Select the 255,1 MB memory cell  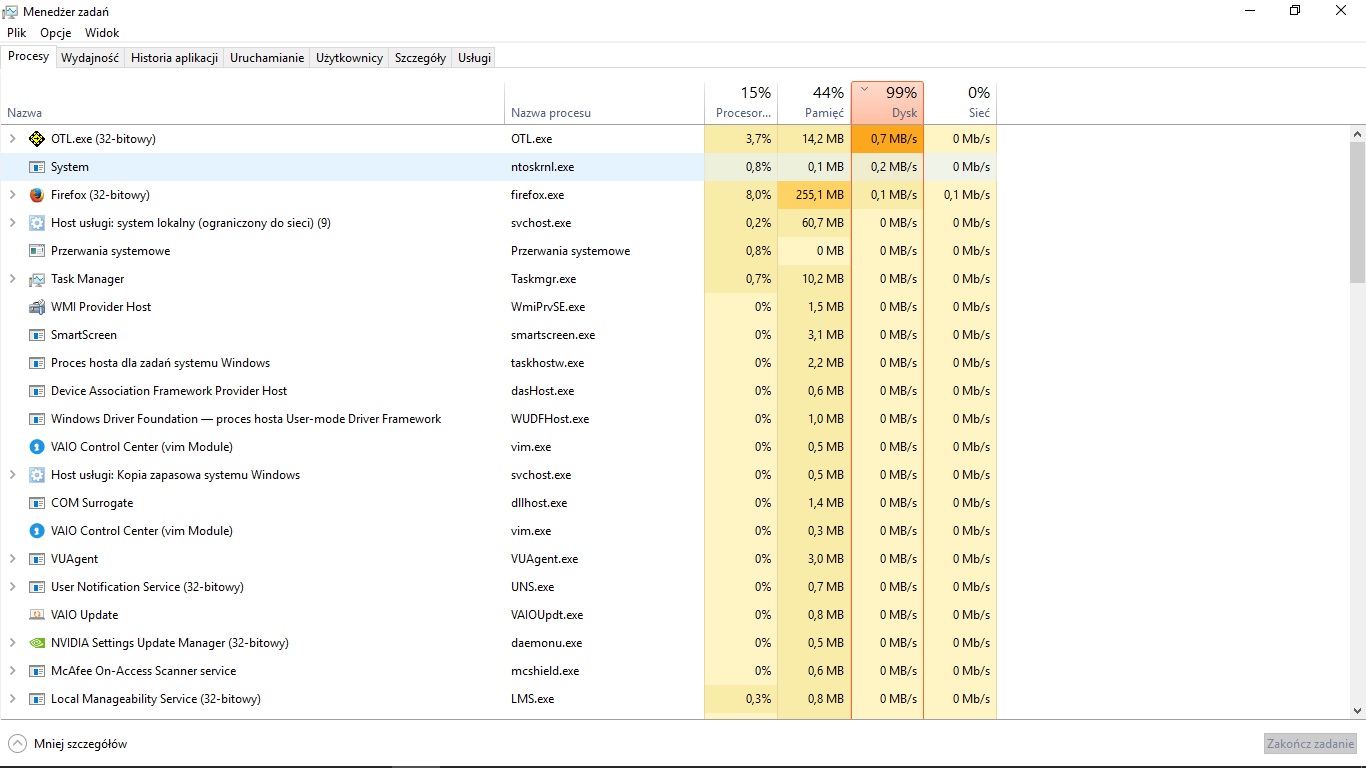tap(814, 195)
